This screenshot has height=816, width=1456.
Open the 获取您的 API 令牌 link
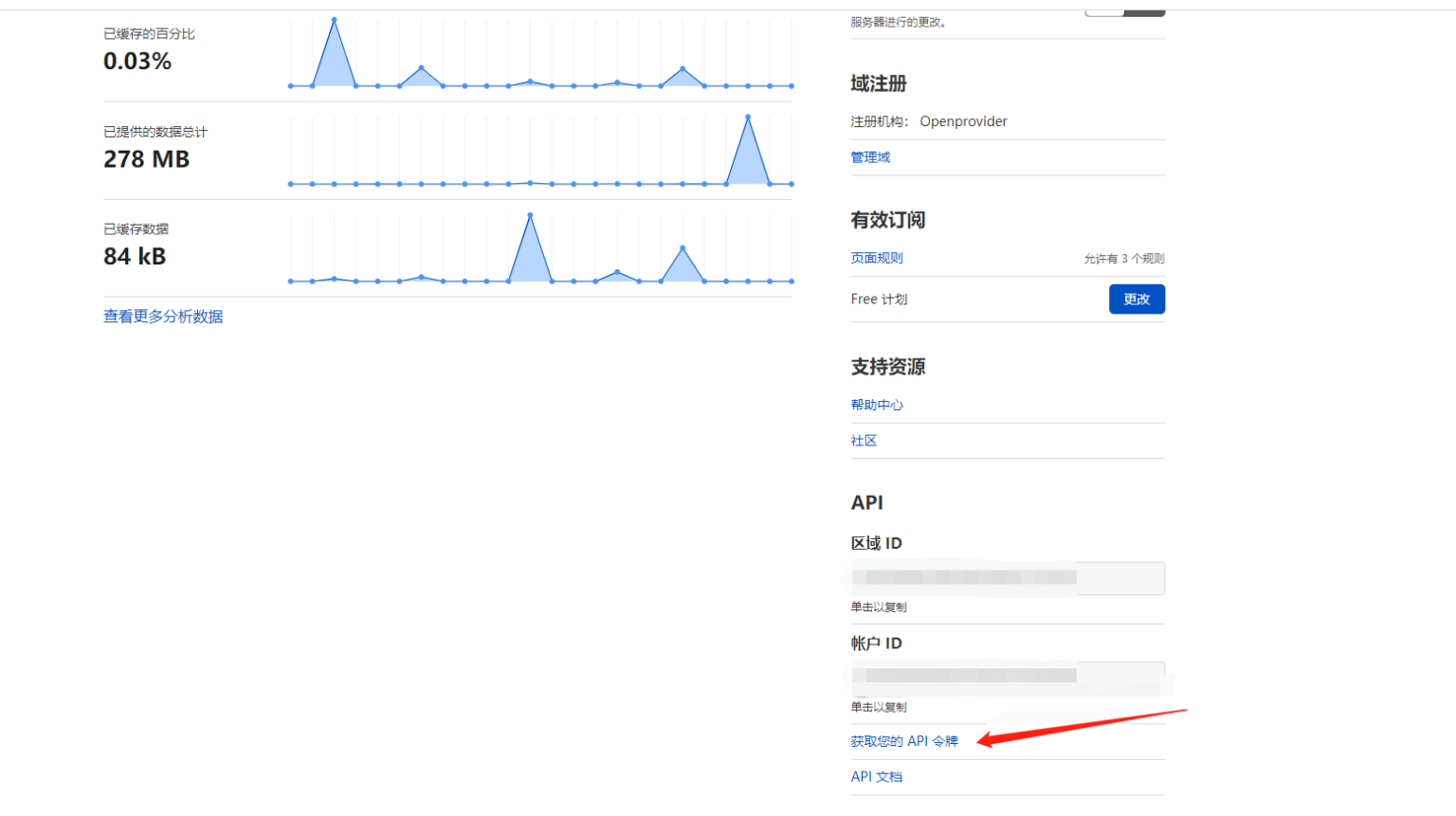[x=904, y=741]
